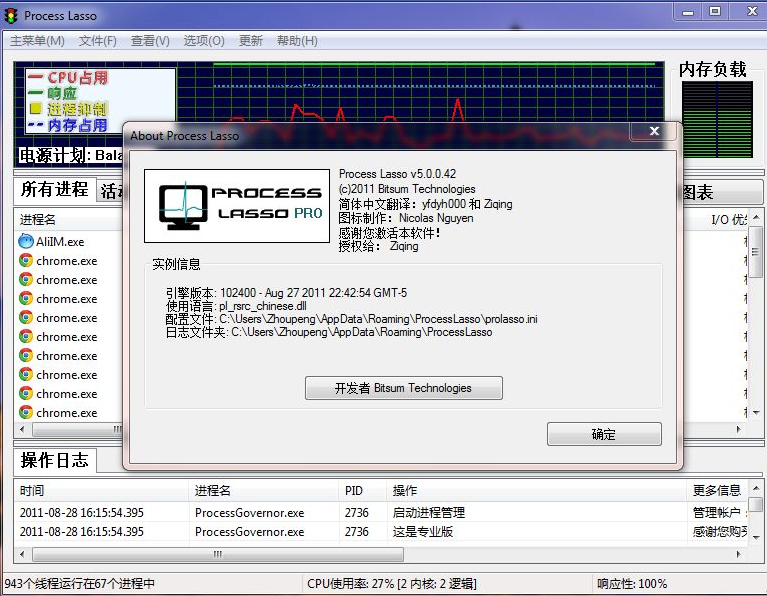Click the process list vertical scrollbar thumb
The width and height of the screenshot is (767, 596).
[x=756, y=254]
